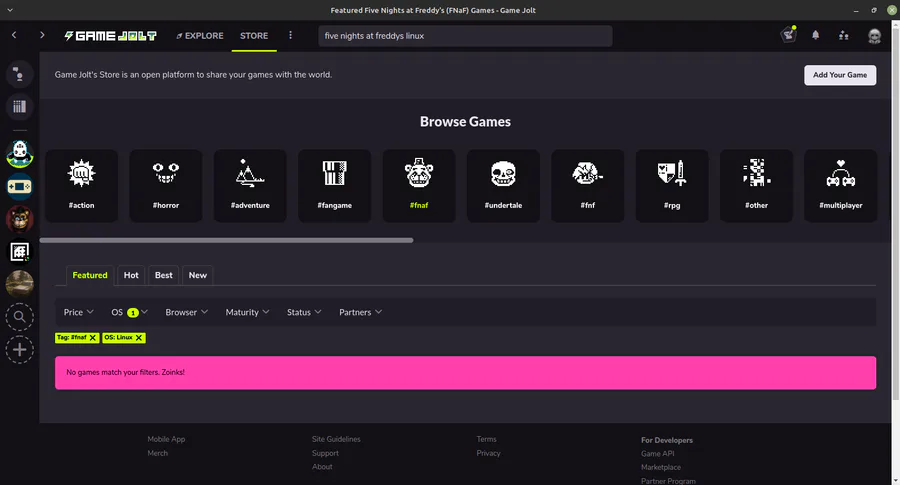Go back with the left arrow

click(x=14, y=35)
